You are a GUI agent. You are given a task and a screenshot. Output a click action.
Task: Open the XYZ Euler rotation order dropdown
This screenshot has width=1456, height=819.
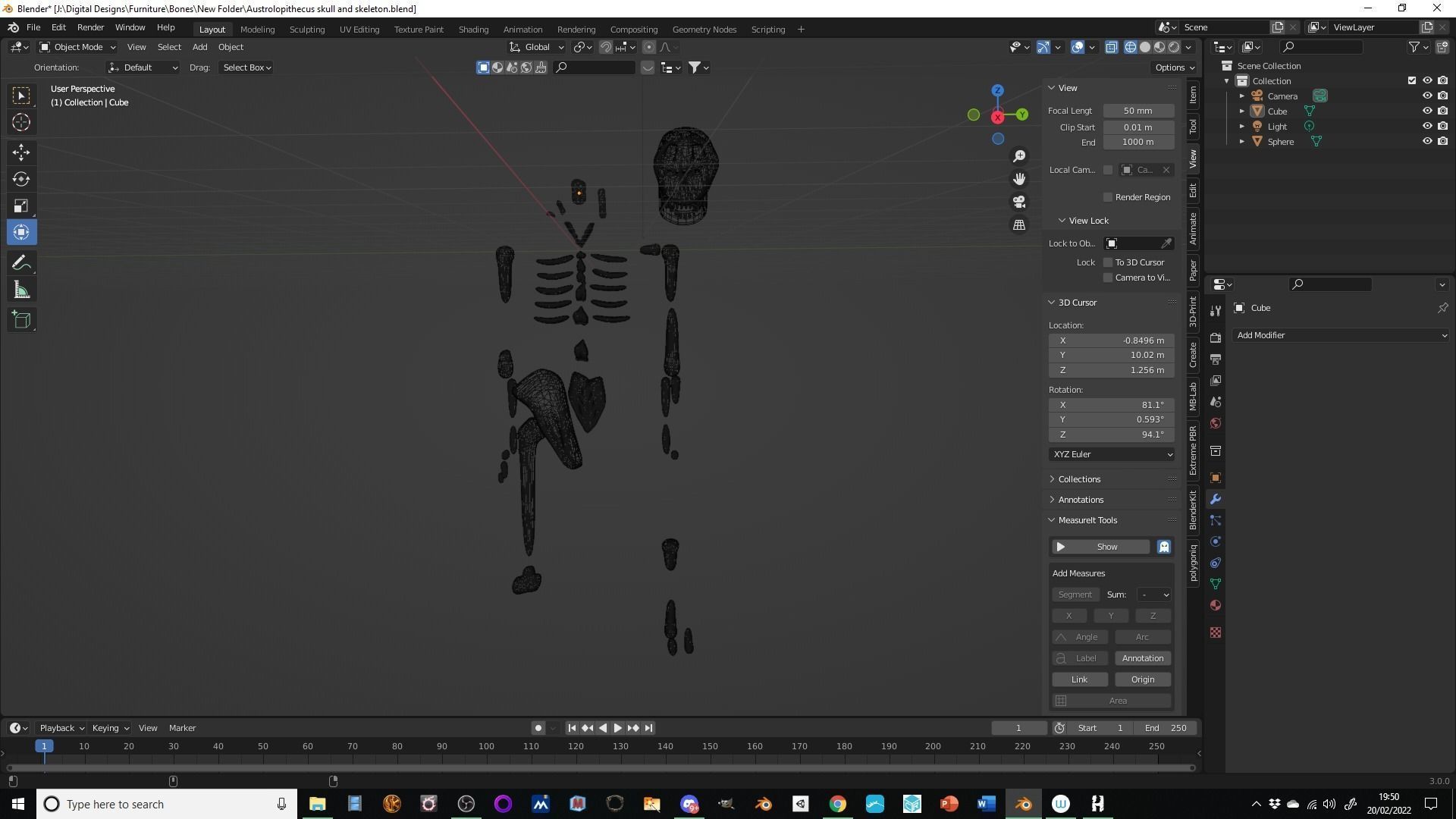(x=1111, y=453)
